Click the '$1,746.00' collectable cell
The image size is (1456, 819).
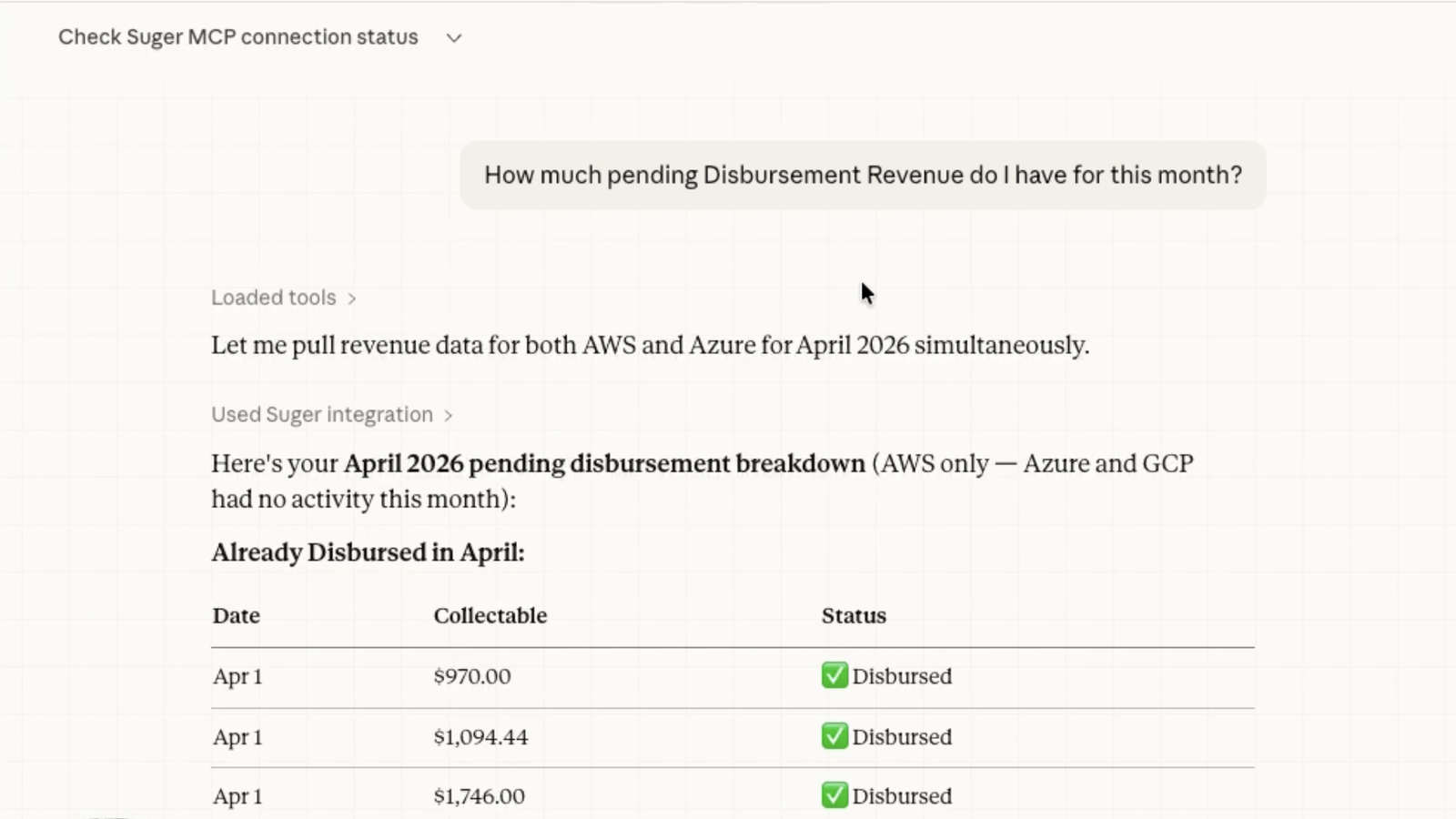[x=479, y=796]
